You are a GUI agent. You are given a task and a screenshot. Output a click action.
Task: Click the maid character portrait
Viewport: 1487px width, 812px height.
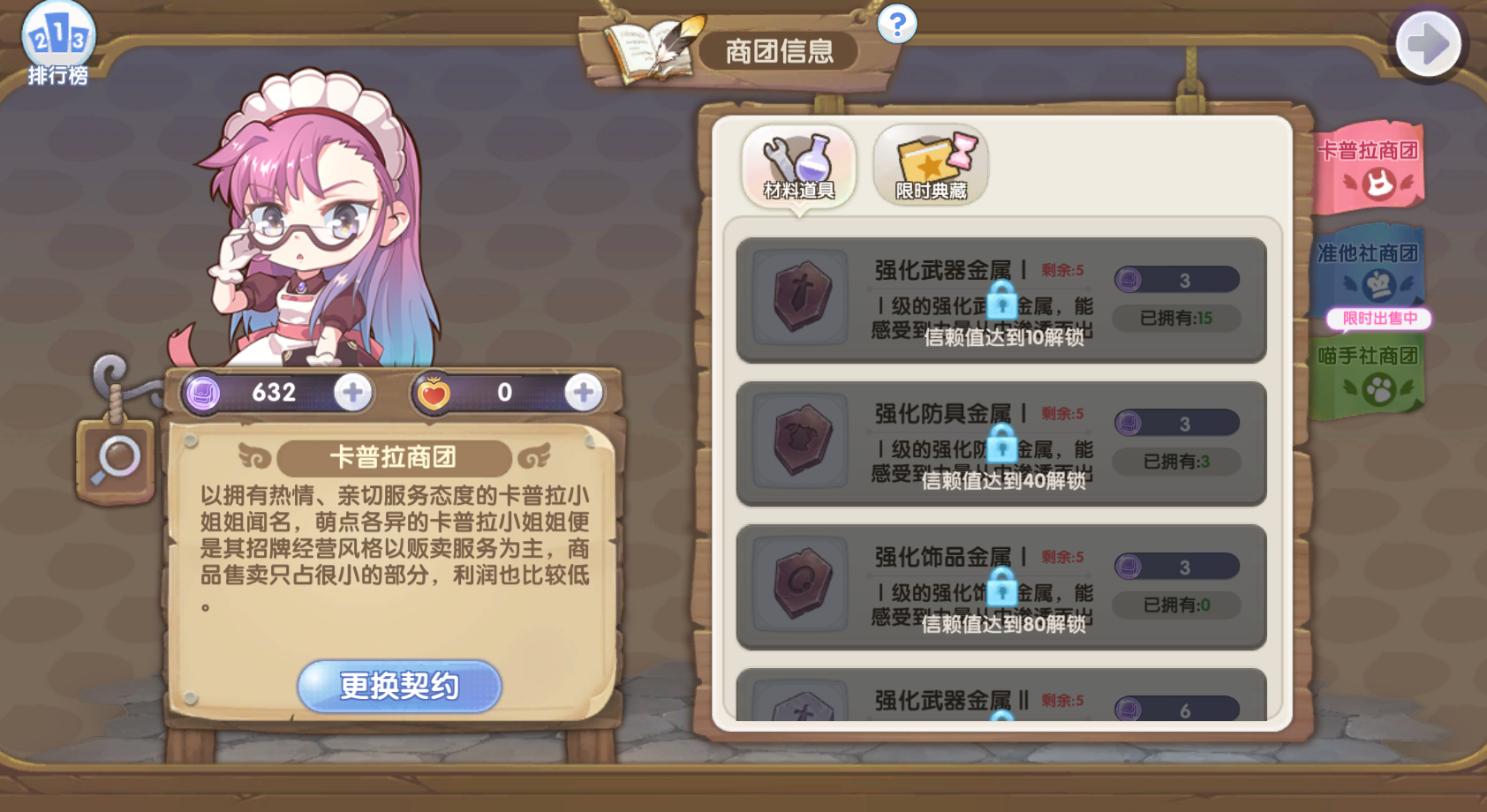(x=313, y=221)
